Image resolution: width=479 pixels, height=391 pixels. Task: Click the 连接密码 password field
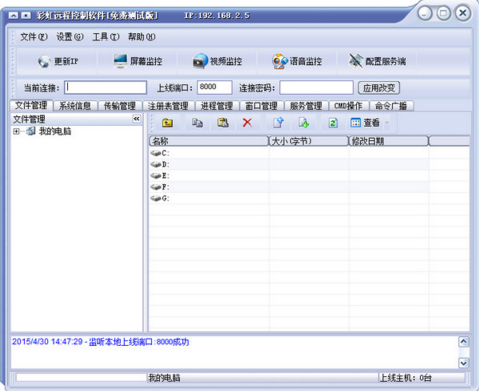[x=316, y=87]
